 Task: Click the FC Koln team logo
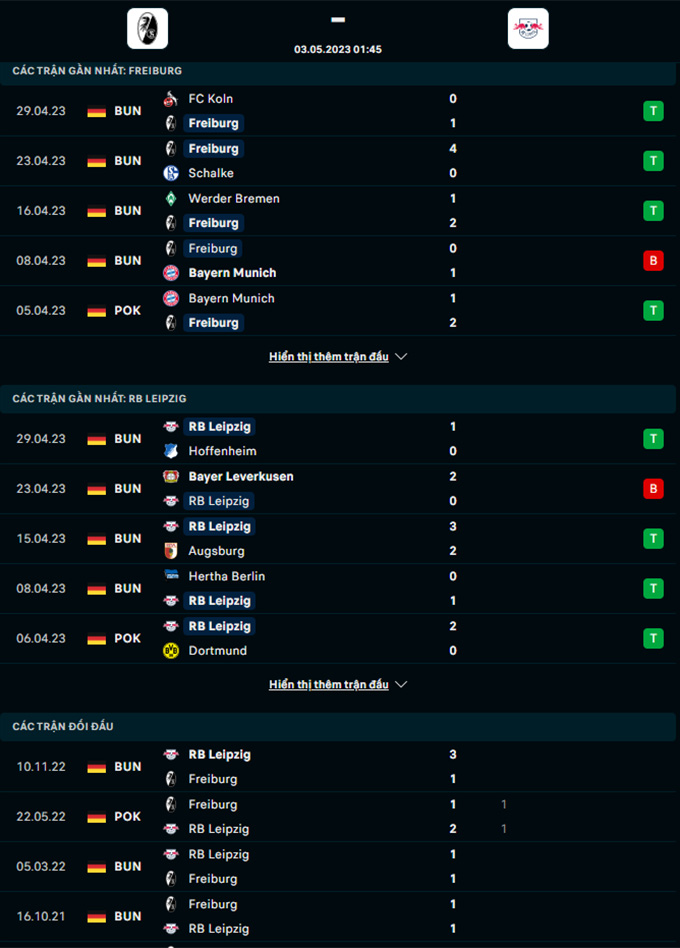pyautogui.click(x=171, y=99)
